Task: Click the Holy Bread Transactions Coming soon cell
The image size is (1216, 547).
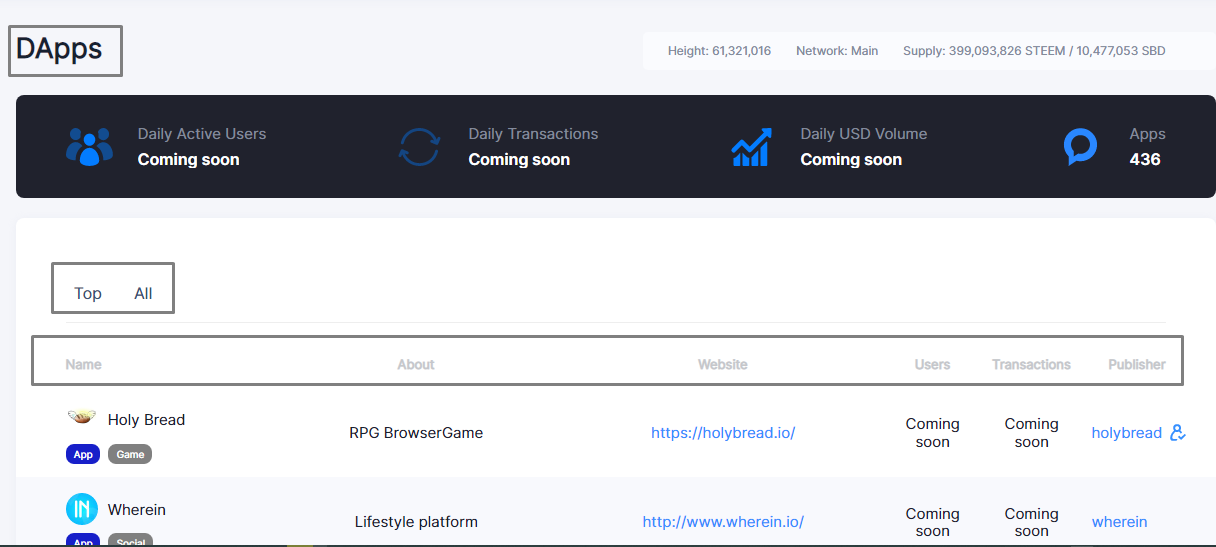Action: [1031, 433]
